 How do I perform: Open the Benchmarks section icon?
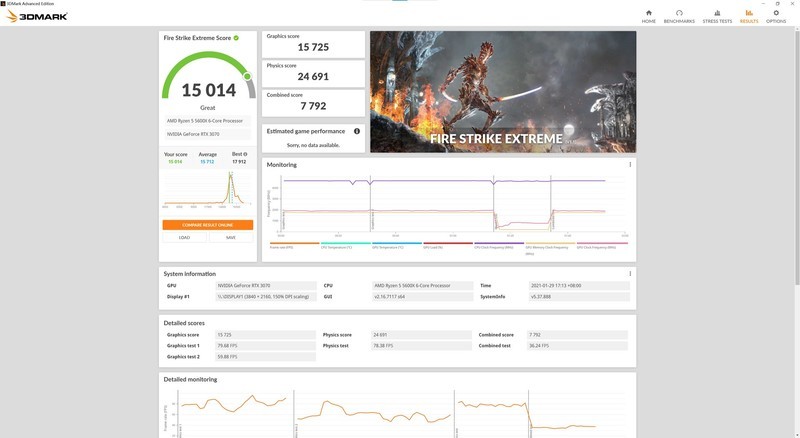click(x=679, y=15)
